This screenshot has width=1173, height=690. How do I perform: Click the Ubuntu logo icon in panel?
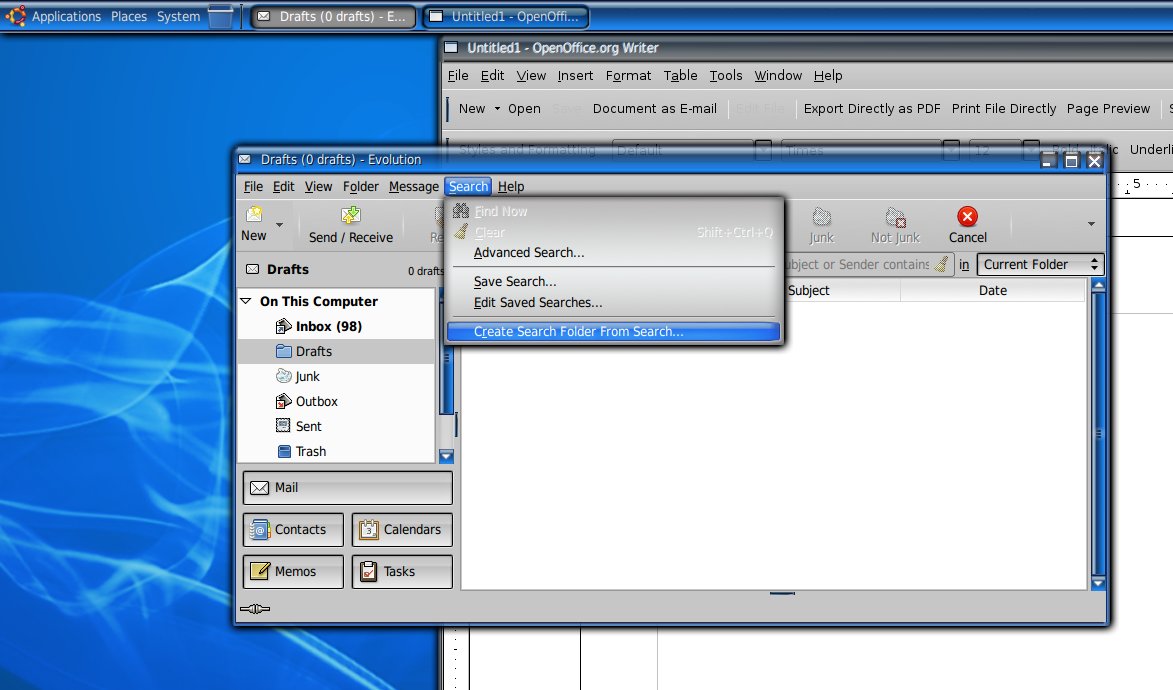[15, 16]
